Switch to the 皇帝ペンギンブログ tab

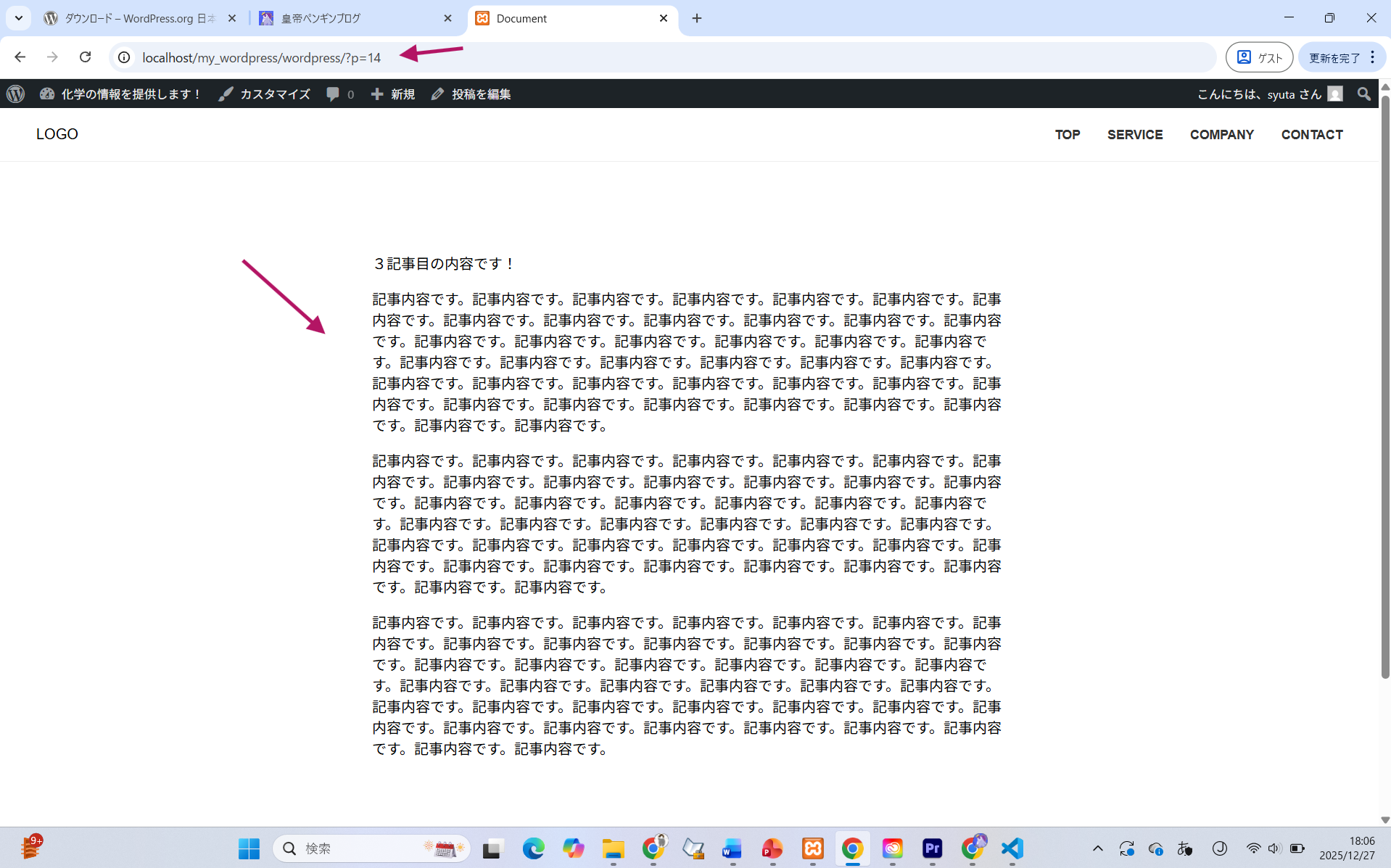(355, 18)
